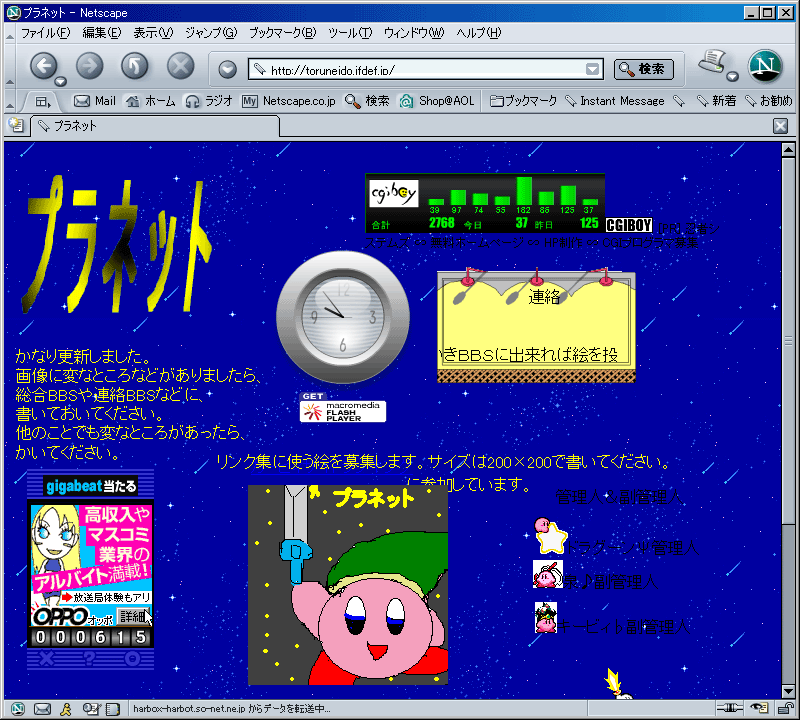The height and width of the screenshot is (720, 800).
Task: Click the security padlock icon in status bar
Action: [x=784, y=708]
